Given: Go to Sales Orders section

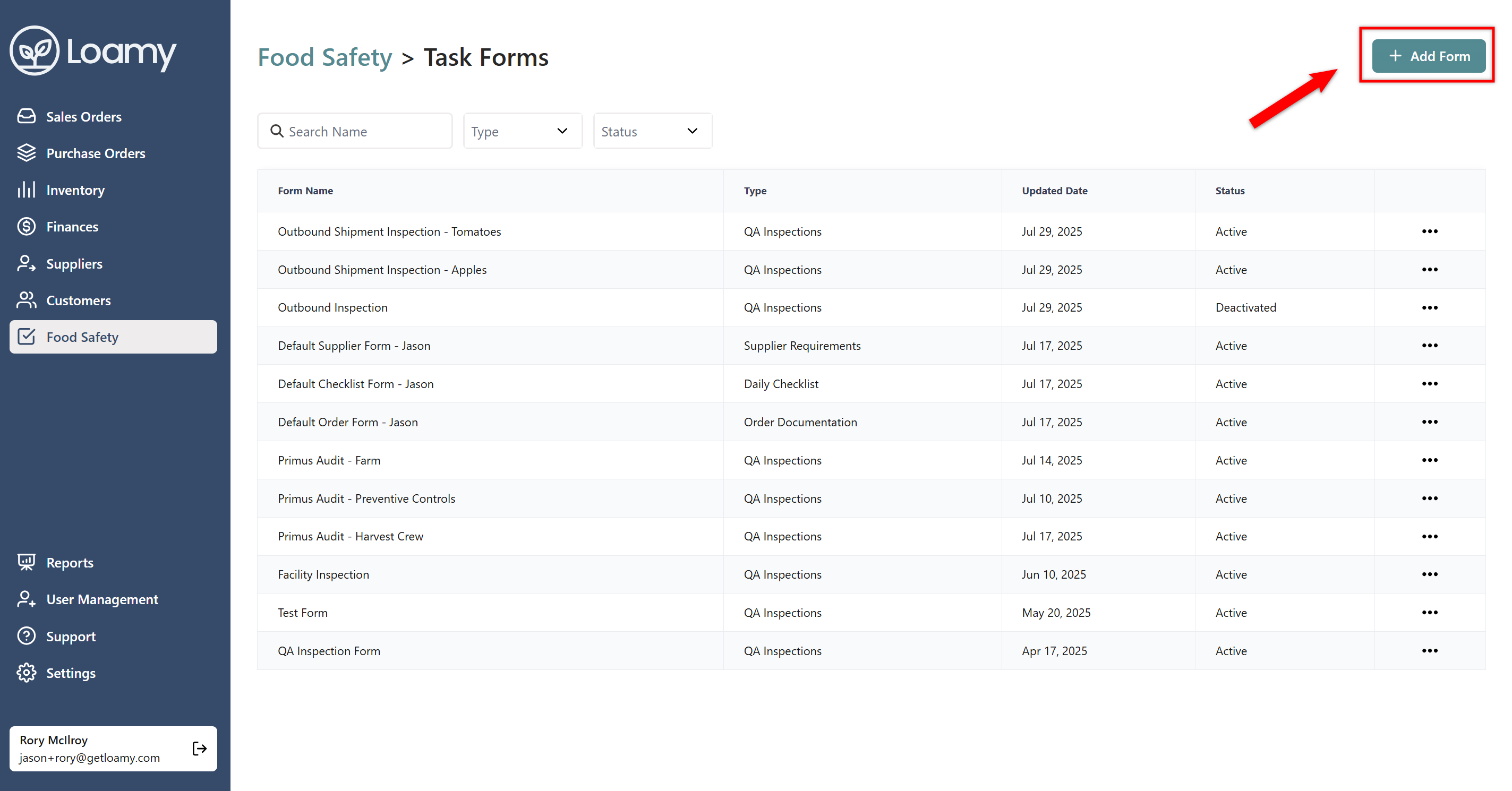Looking at the screenshot, I should click(113, 116).
